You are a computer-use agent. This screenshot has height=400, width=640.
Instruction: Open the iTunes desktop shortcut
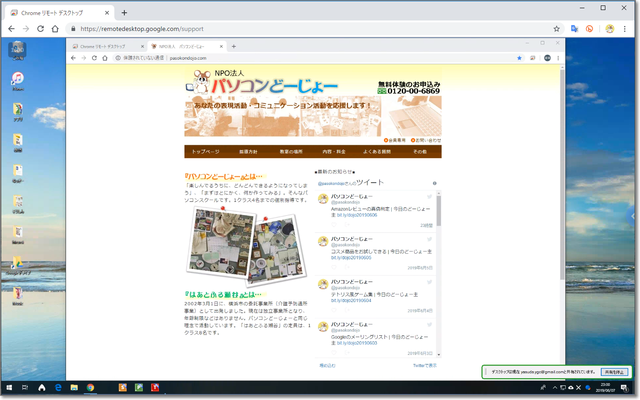[18, 80]
